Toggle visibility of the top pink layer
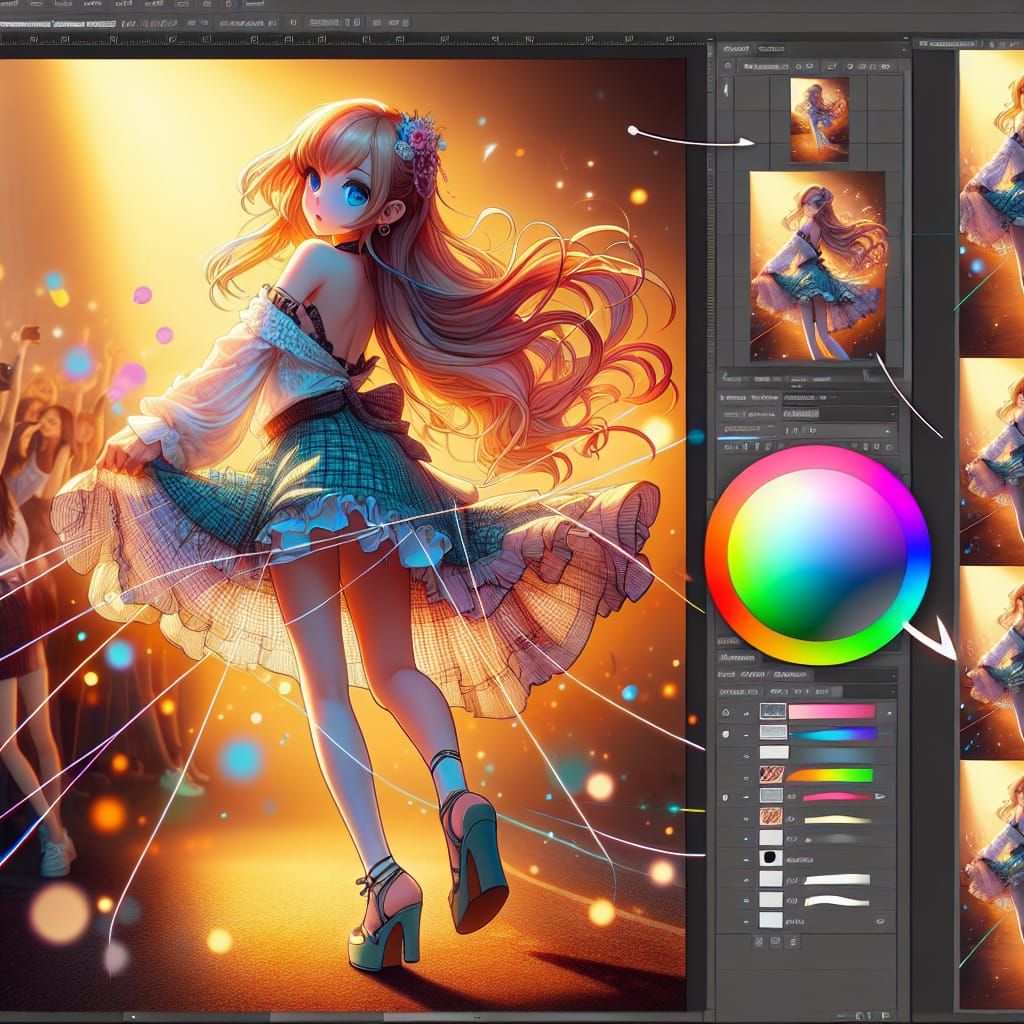The height and width of the screenshot is (1024, 1024). pos(724,711)
